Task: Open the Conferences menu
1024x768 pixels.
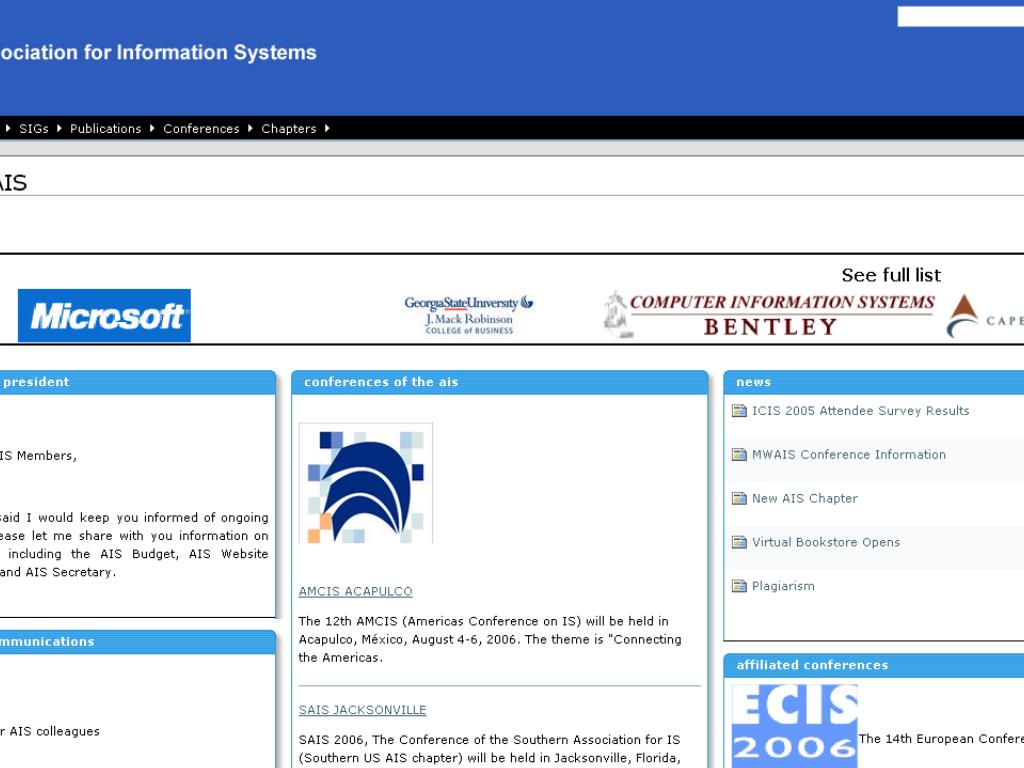Action: coord(201,129)
